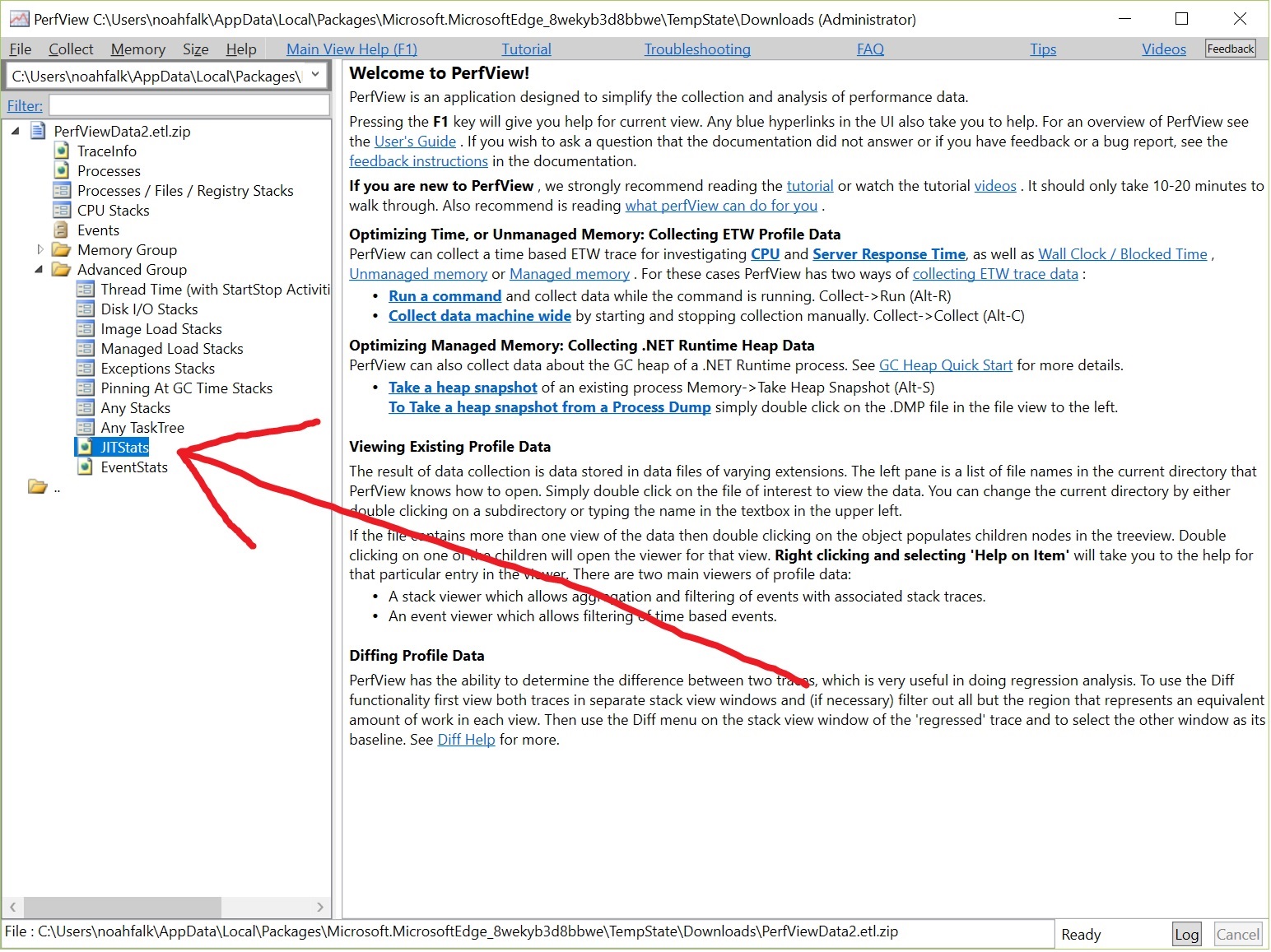Viewport: 1271px width, 952px height.
Task: Click the Log button
Action: [1186, 934]
